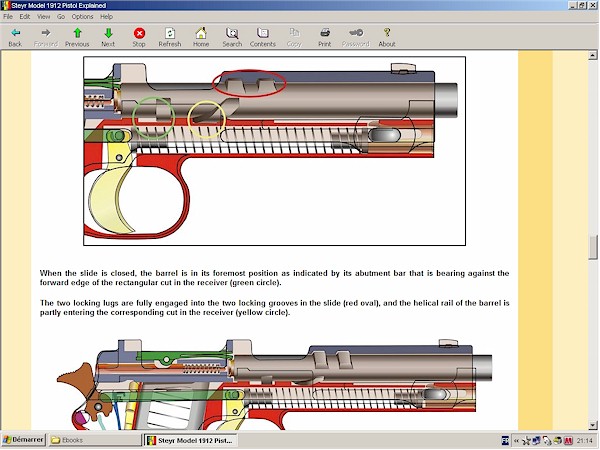
Task: Click the greyed Copy toolbar icon
Action: pyautogui.click(x=294, y=33)
